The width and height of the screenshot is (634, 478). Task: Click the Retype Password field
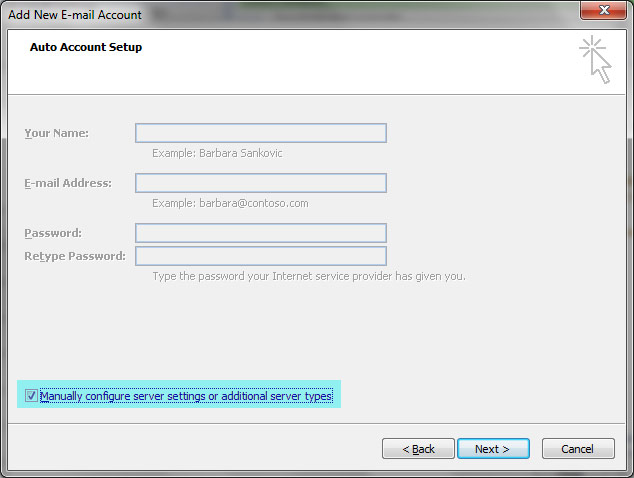point(261,256)
